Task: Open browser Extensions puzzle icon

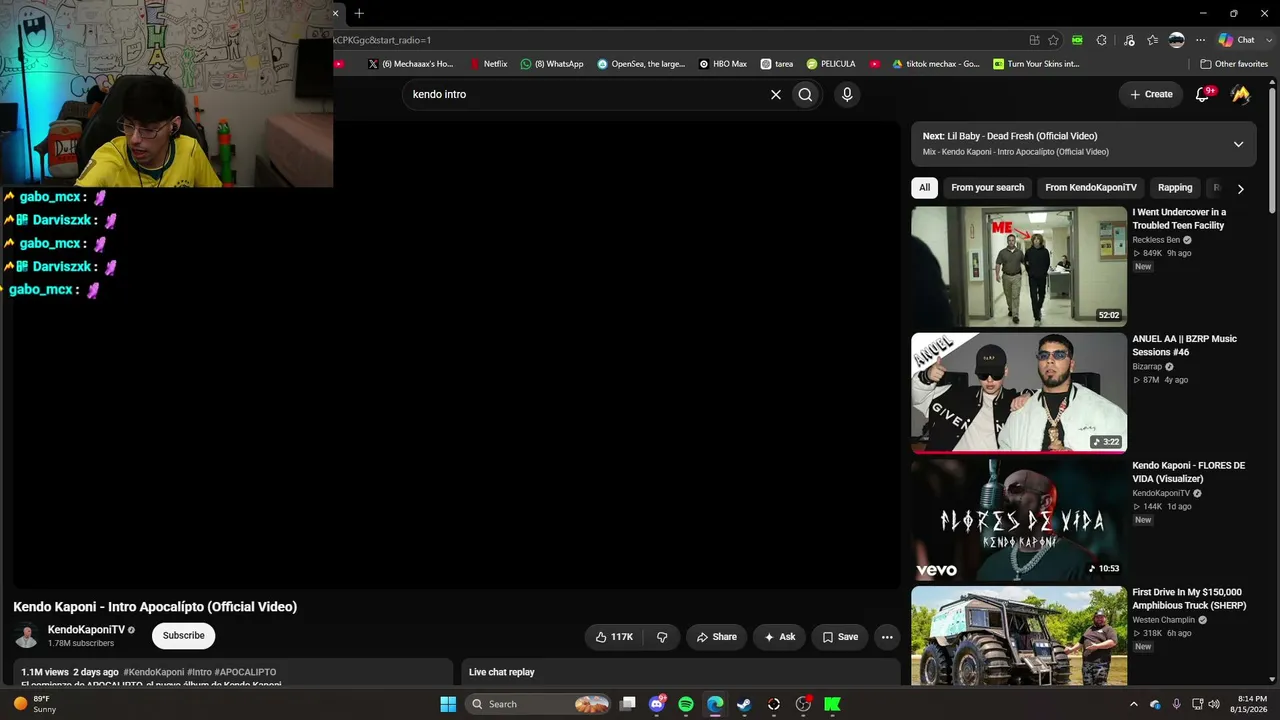Action: [1101, 40]
